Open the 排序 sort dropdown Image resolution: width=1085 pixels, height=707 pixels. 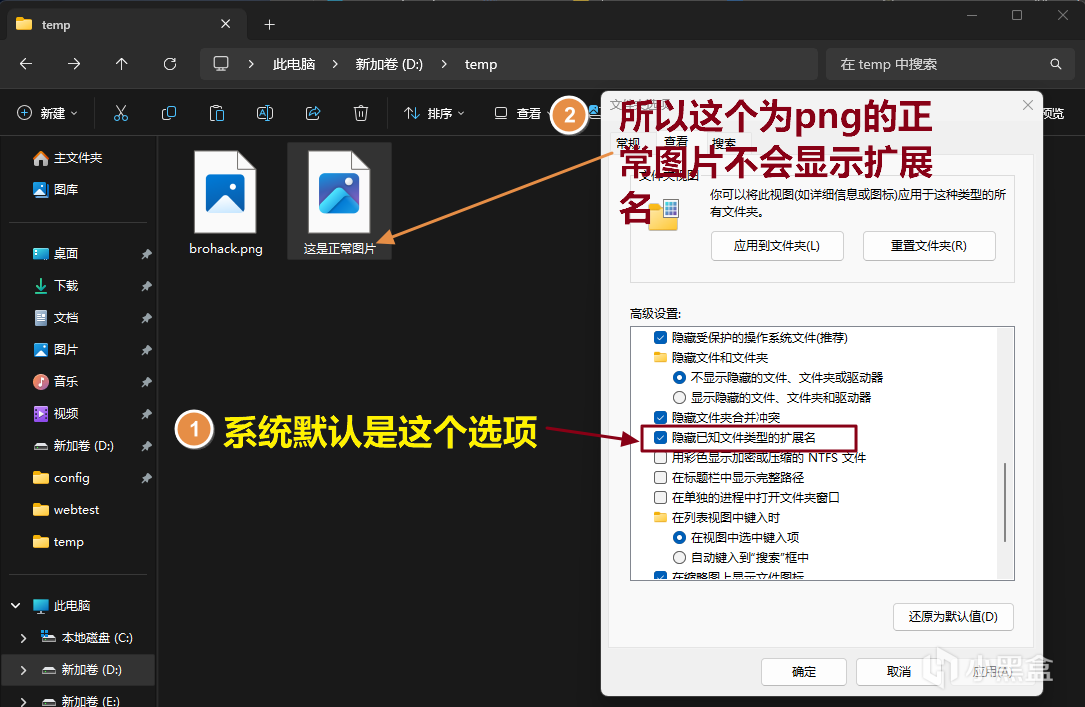pyautogui.click(x=434, y=114)
